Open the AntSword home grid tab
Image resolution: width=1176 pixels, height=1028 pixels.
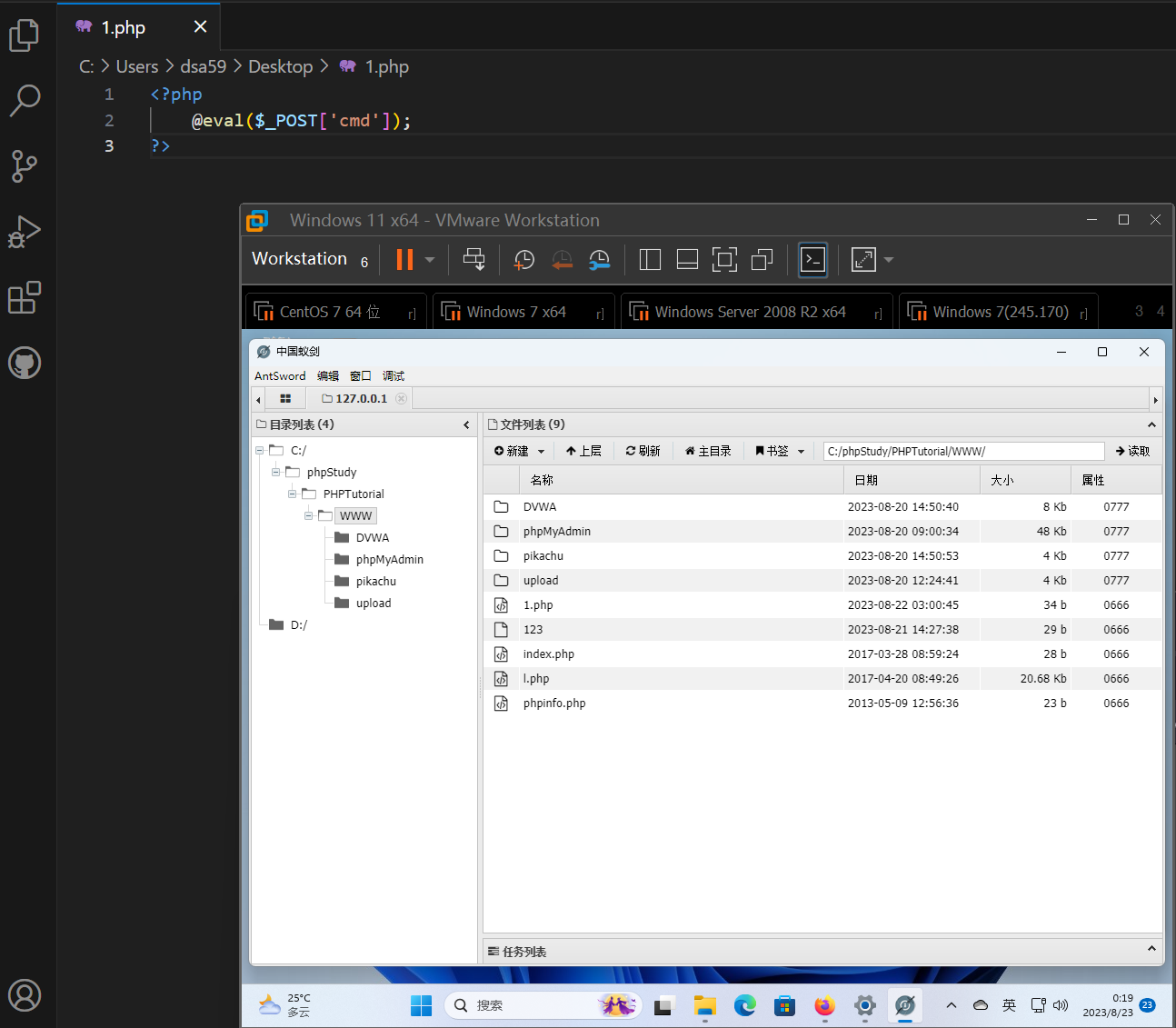click(x=285, y=398)
